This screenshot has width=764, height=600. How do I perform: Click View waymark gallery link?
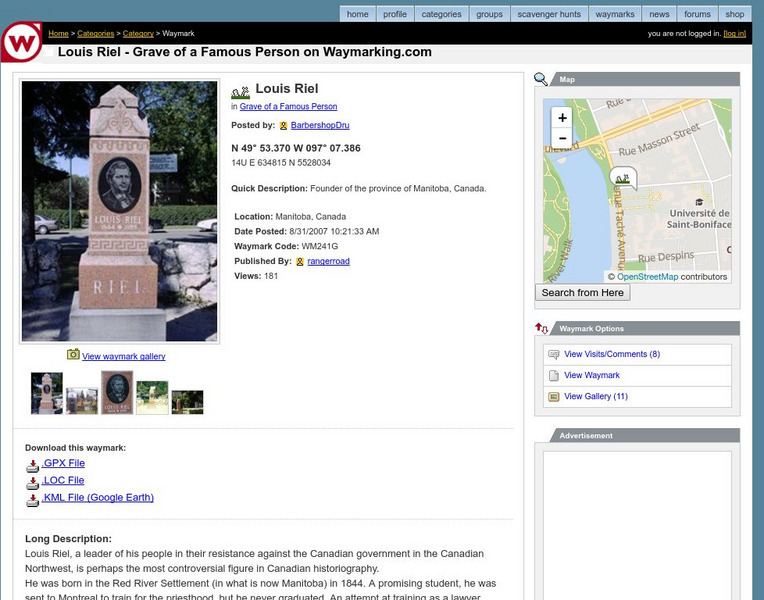(x=124, y=356)
